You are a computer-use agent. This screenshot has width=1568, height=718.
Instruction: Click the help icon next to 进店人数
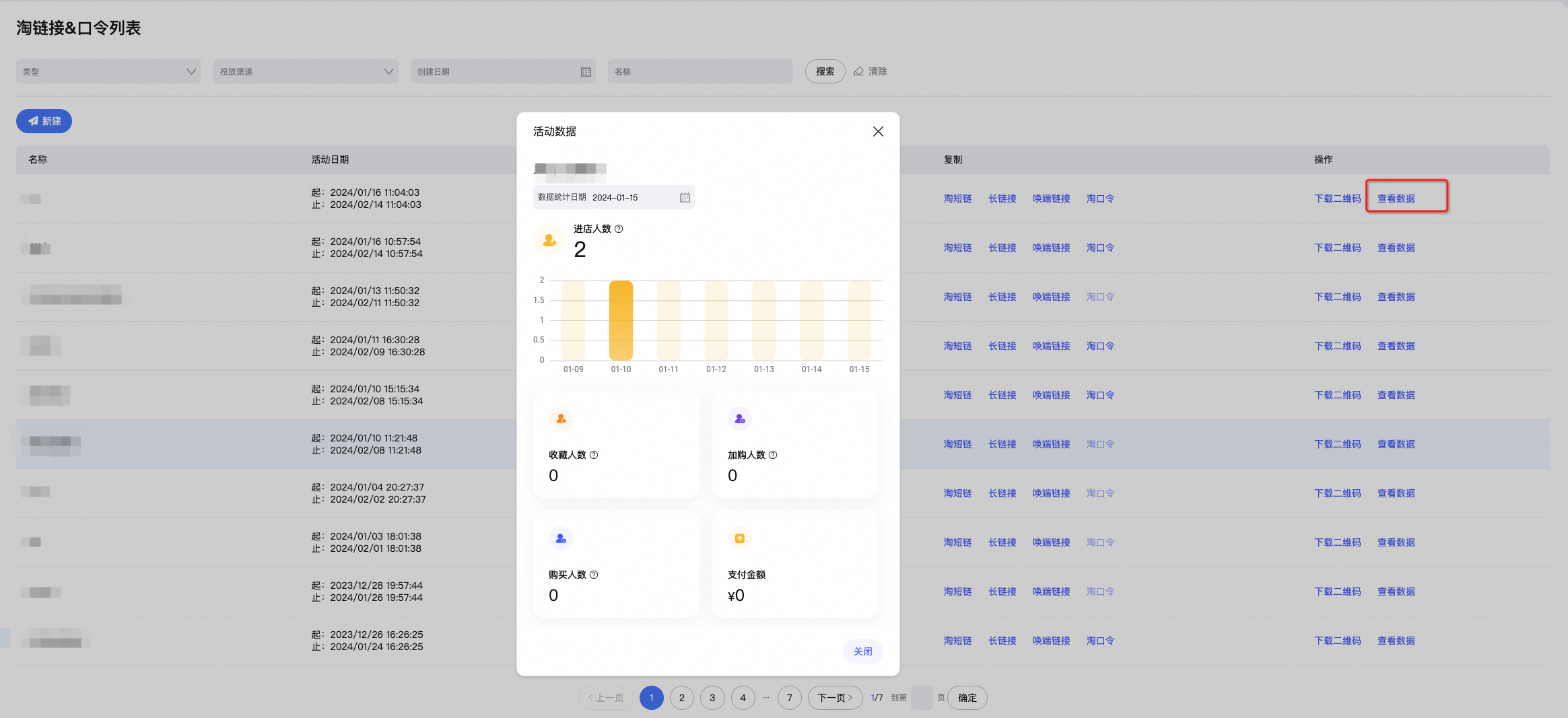click(x=619, y=229)
